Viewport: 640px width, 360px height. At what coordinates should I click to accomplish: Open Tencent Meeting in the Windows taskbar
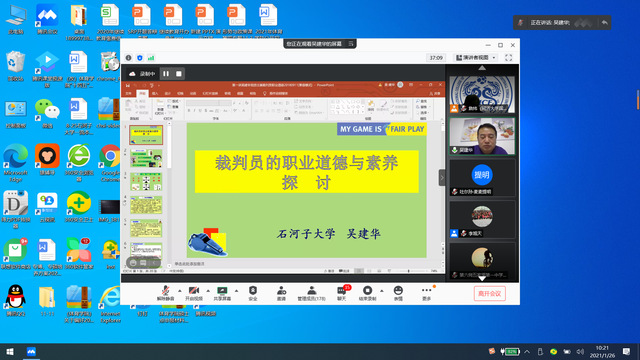[31, 351]
